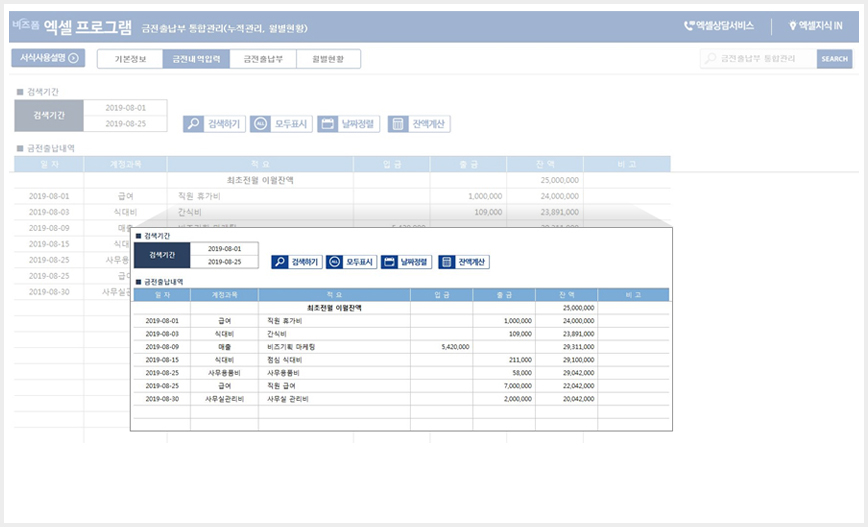Viewport: 868px width, 527px height.
Task: Select background end date cell 2019-08-25 under 검색기간
Action: click(x=126, y=123)
